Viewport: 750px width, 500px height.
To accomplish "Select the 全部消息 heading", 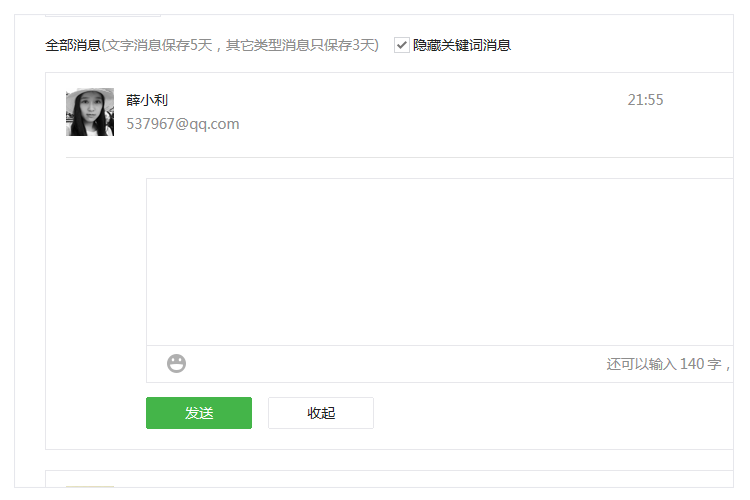I will [x=73, y=45].
